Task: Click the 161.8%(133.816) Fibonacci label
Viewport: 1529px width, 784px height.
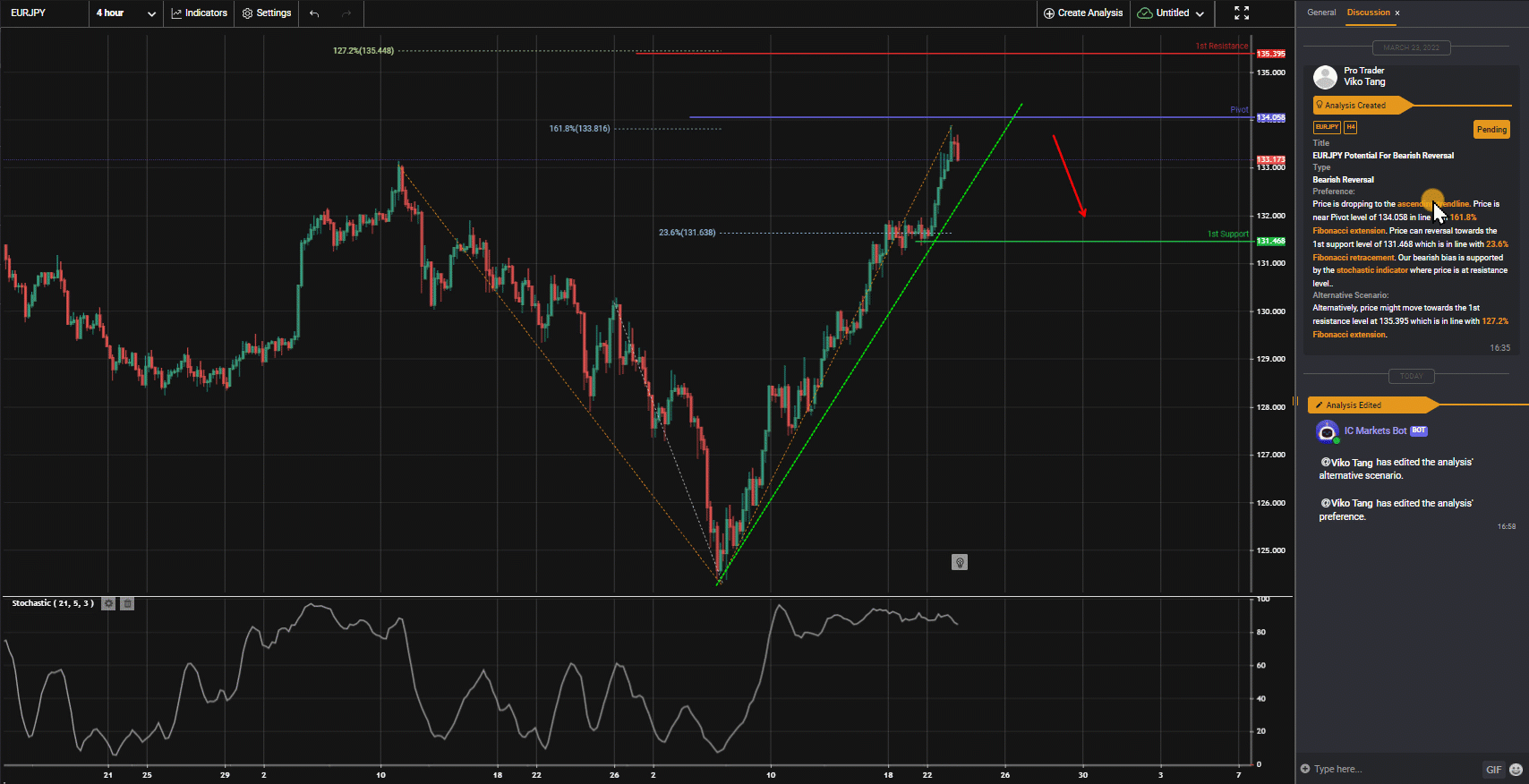Action: [579, 129]
